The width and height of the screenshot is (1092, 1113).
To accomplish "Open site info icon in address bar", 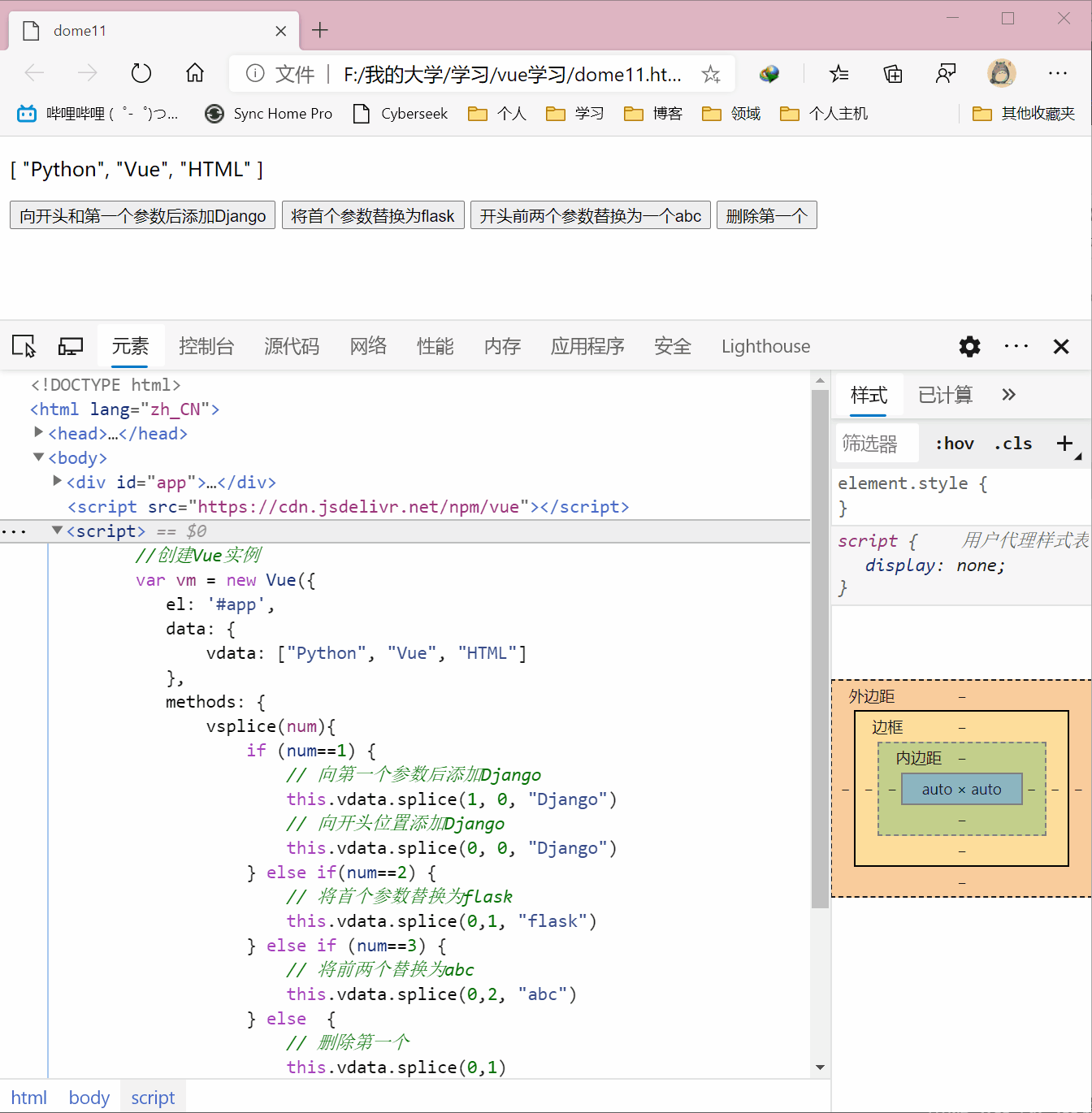I will point(255,74).
